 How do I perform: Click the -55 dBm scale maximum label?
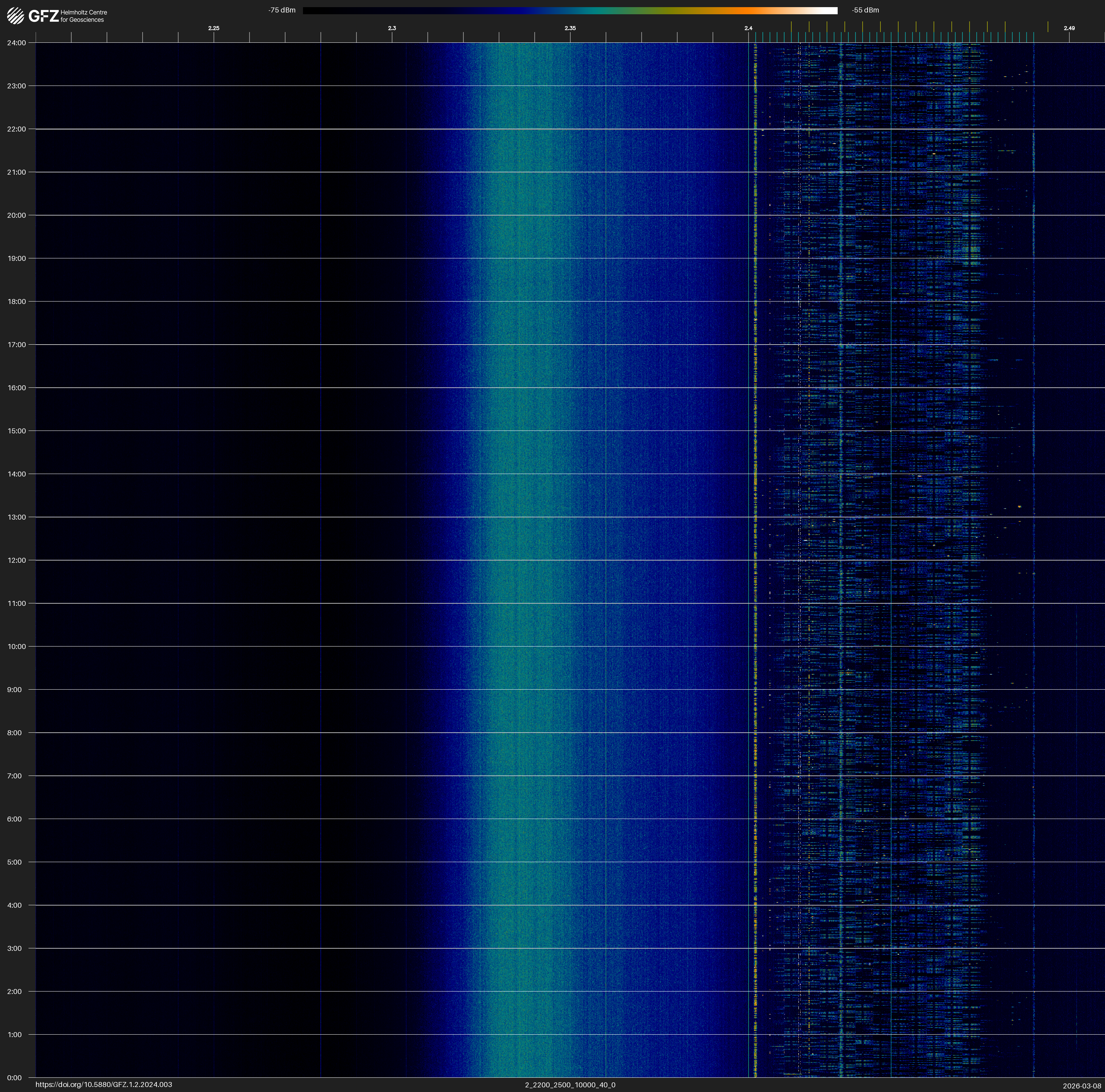(865, 10)
